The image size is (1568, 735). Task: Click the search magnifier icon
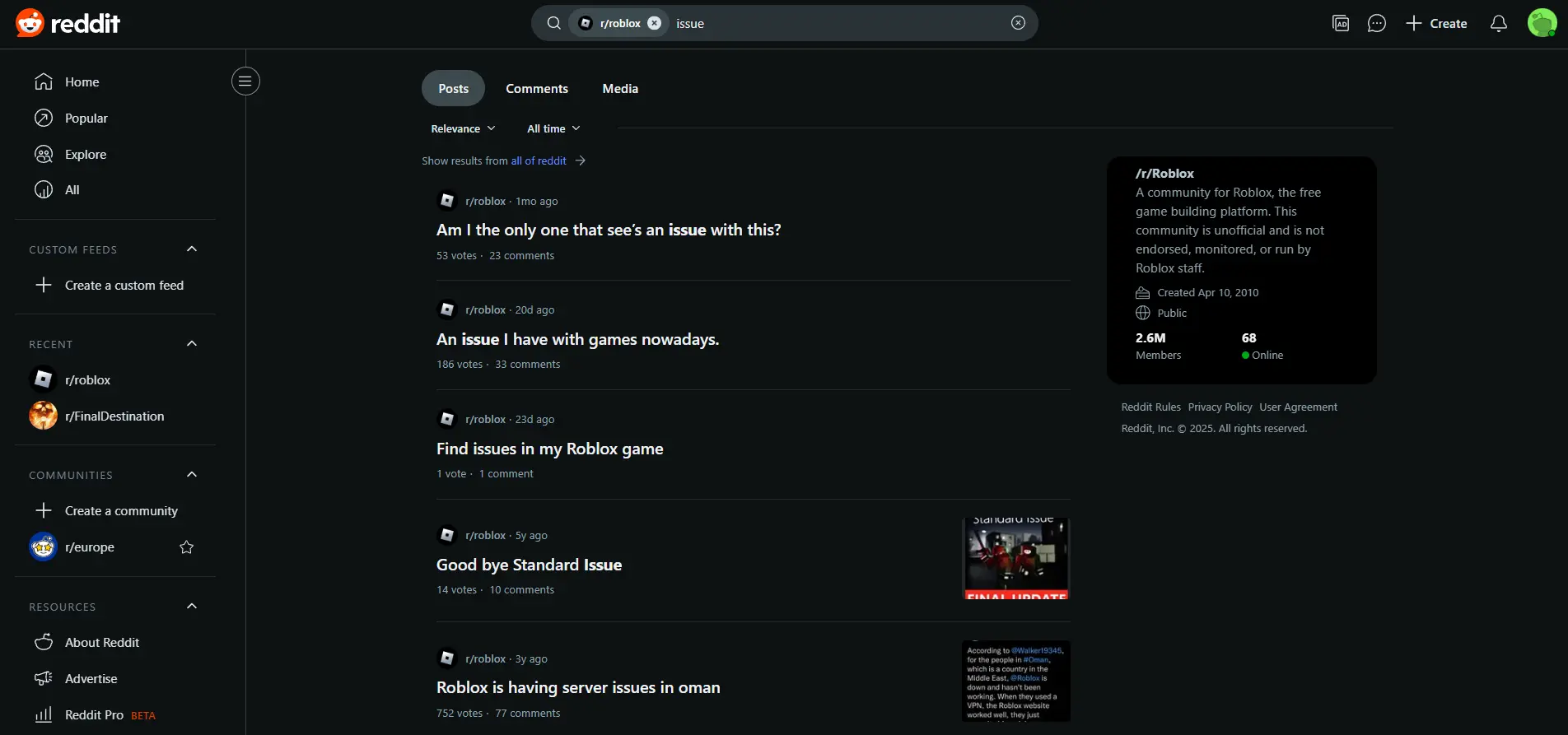tap(554, 23)
